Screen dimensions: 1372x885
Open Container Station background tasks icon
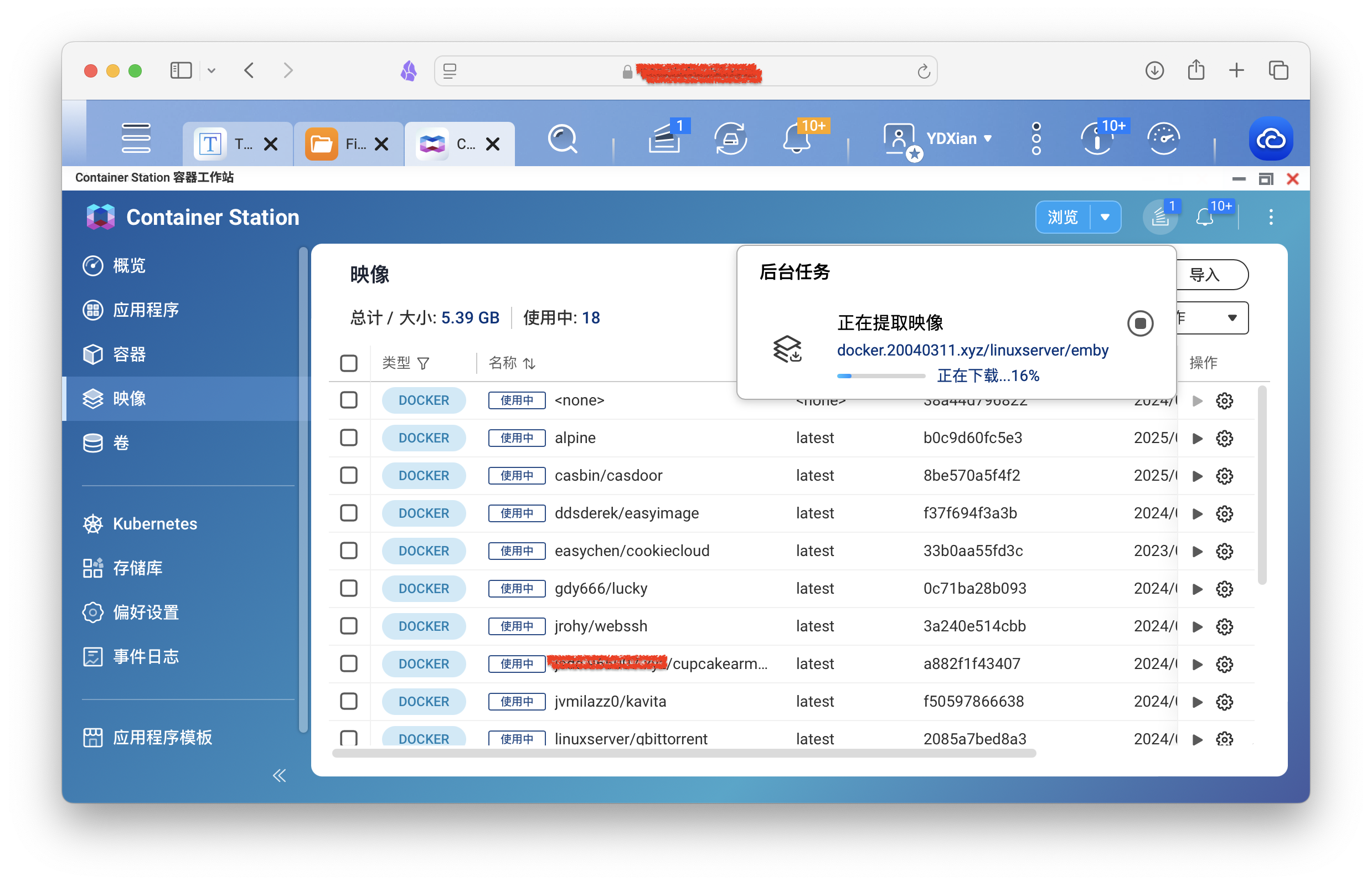point(1160,217)
